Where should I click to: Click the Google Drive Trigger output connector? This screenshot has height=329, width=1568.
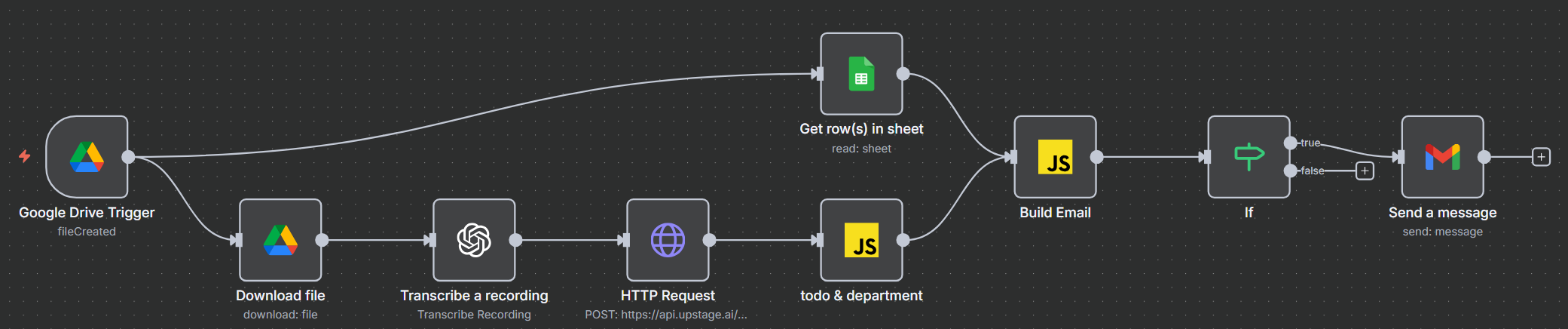pos(129,157)
